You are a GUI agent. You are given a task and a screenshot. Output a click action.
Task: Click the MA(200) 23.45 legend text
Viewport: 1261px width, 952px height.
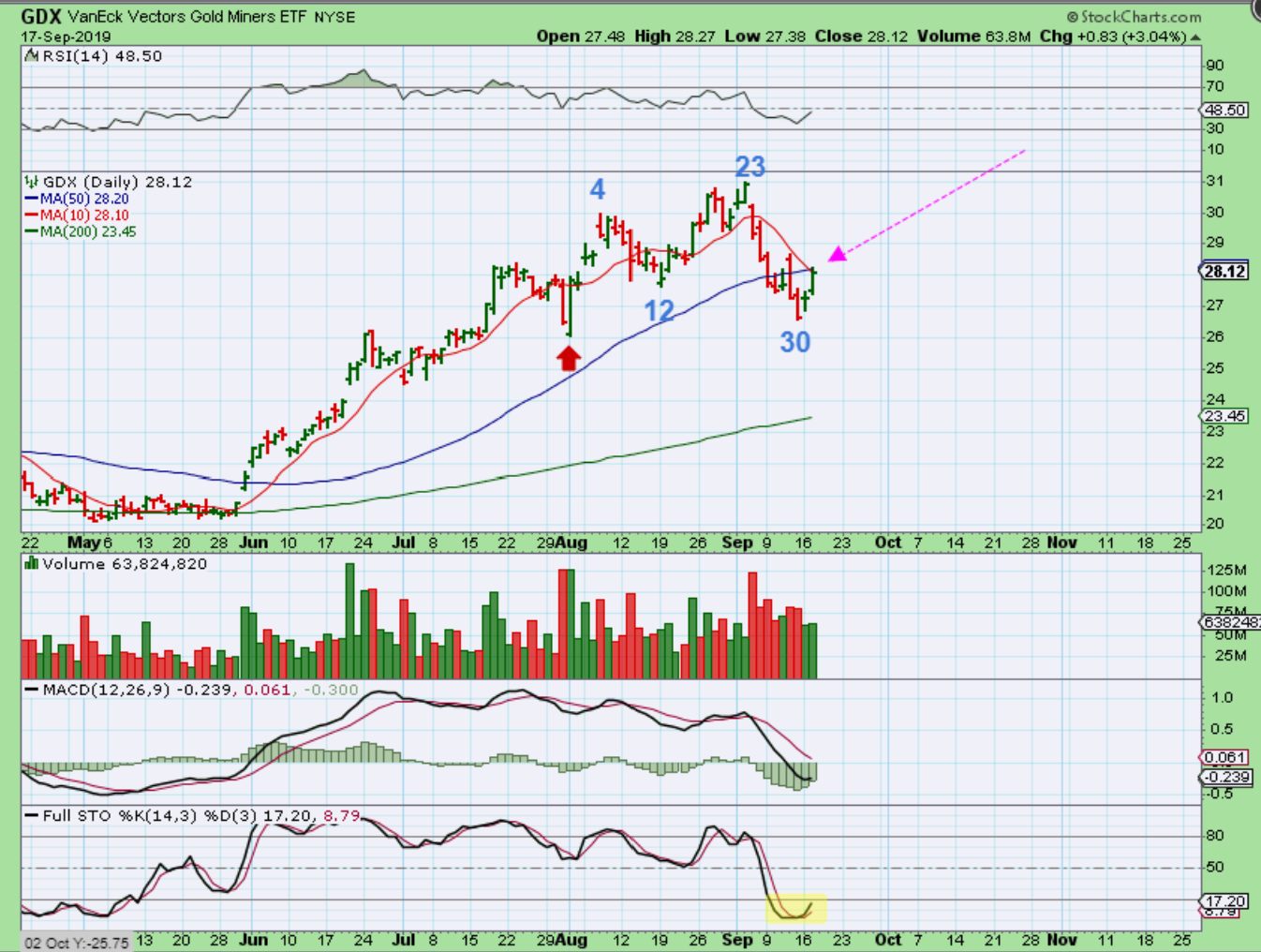click(x=88, y=232)
